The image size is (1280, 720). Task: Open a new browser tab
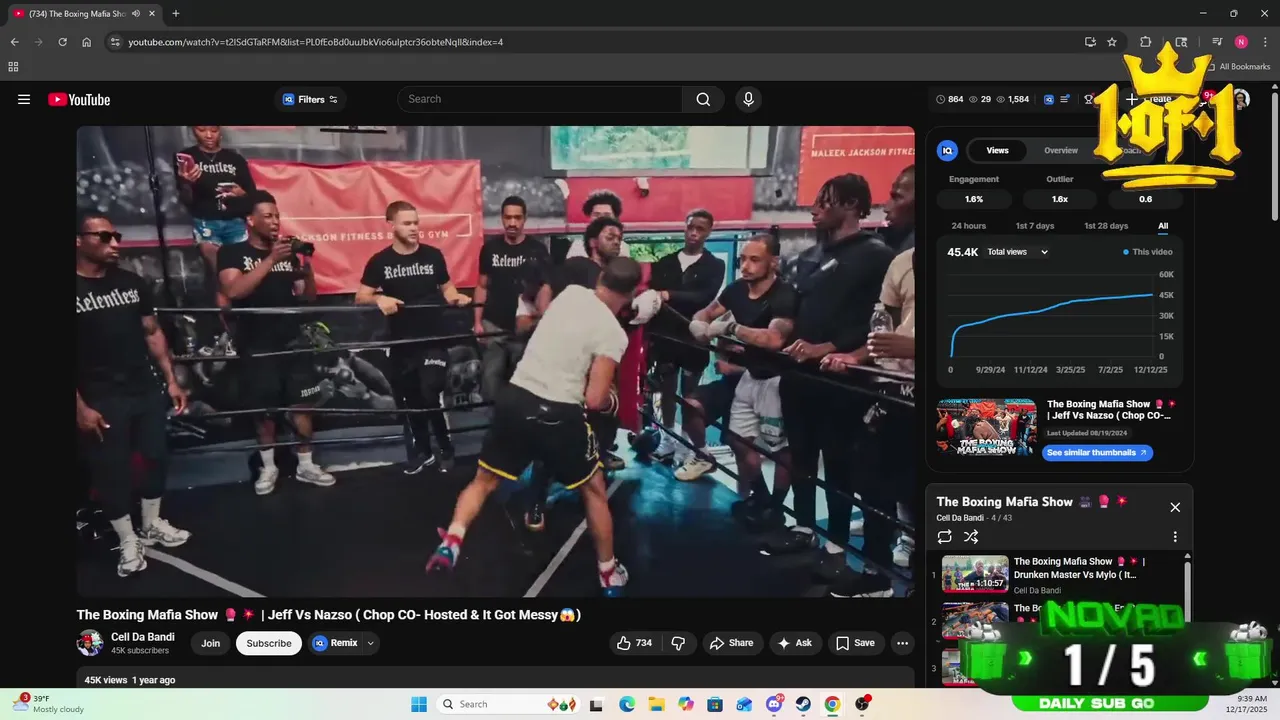tap(176, 13)
